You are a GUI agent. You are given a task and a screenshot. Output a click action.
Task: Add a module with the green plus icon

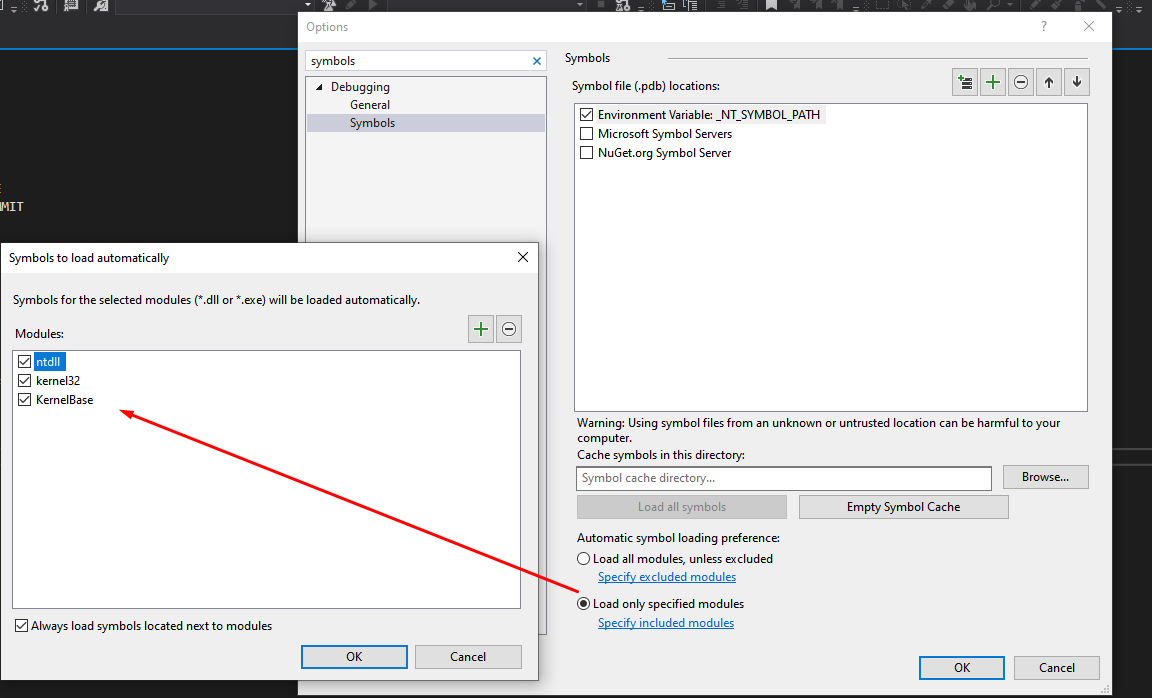481,329
